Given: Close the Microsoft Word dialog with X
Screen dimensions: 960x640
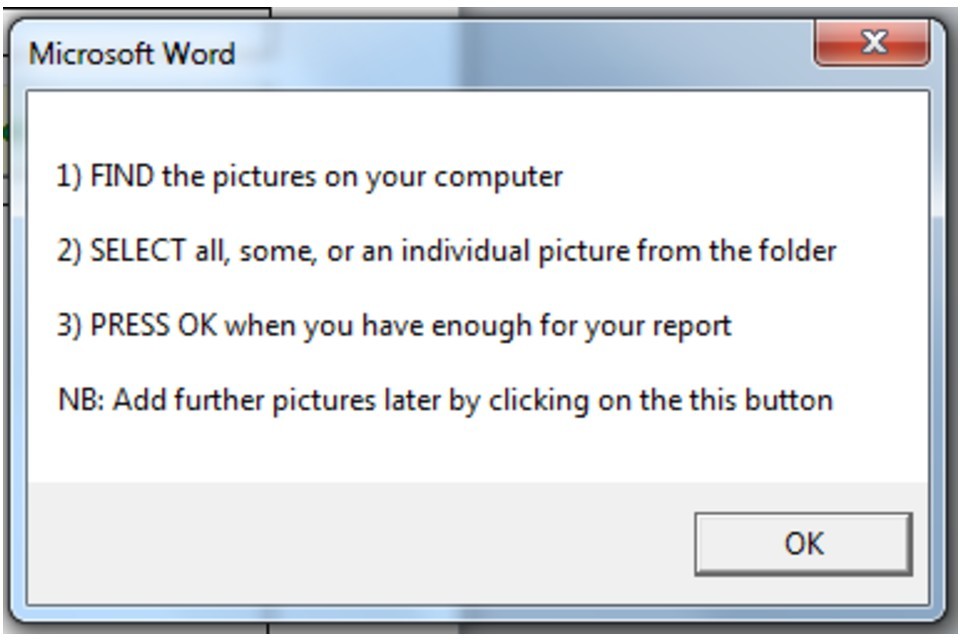Looking at the screenshot, I should tap(872, 44).
